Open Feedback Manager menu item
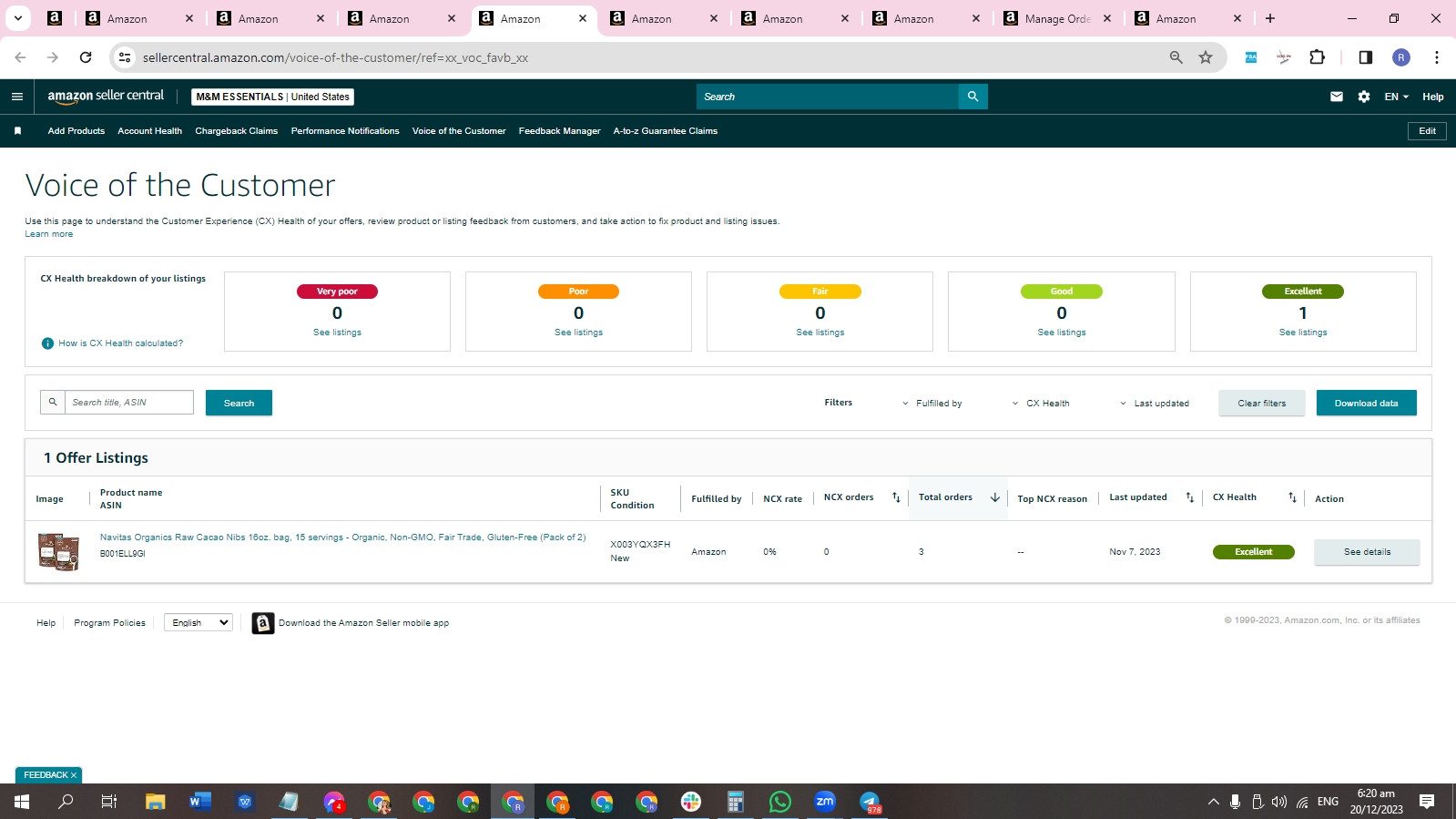Screen dimensions: 1456x819 point(560,131)
